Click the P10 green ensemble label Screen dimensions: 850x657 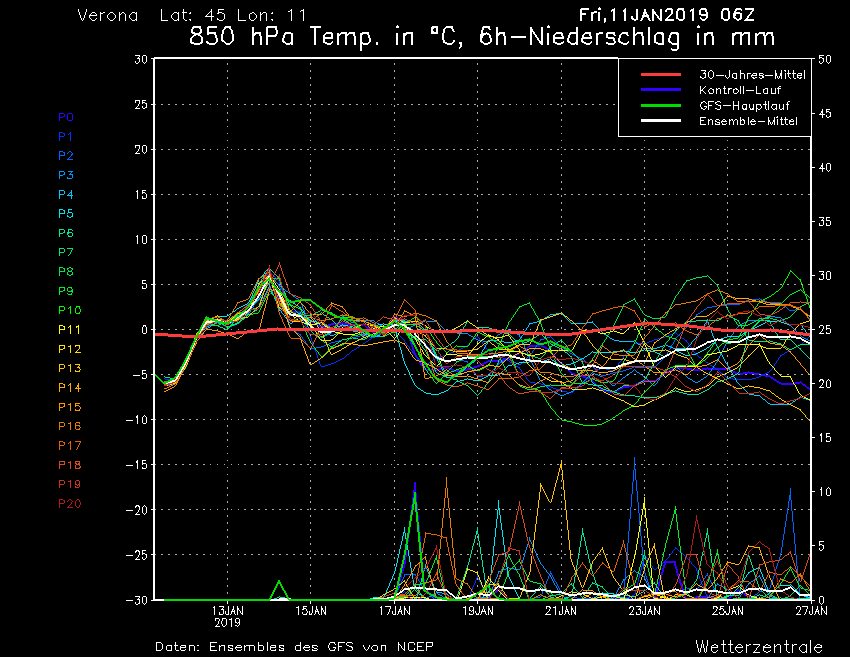pos(69,310)
